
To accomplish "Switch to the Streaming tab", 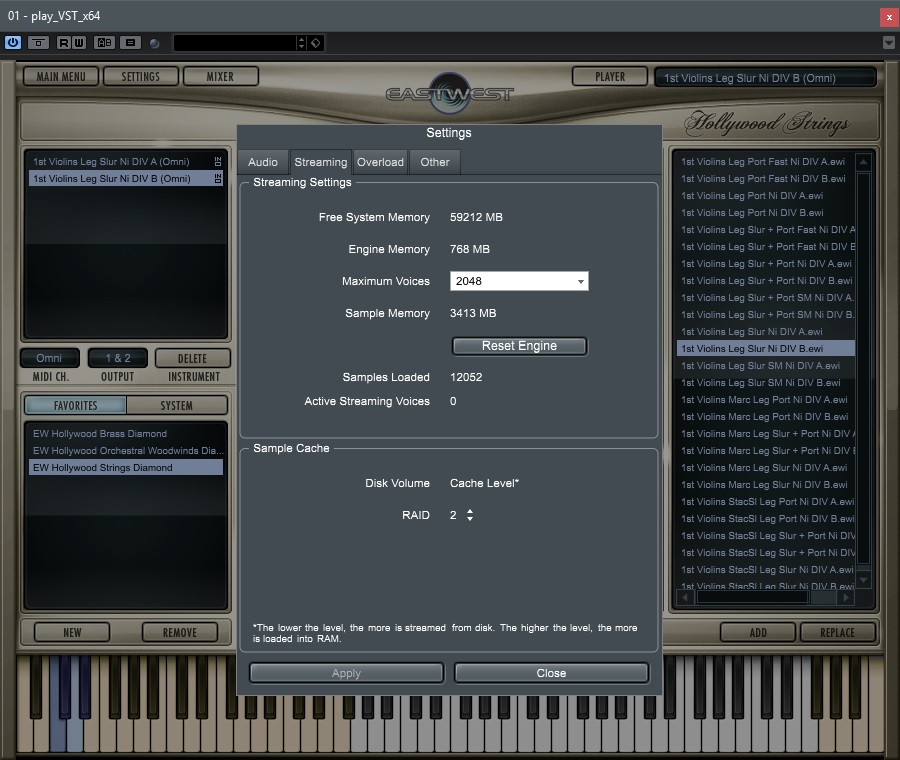I will (x=321, y=162).
